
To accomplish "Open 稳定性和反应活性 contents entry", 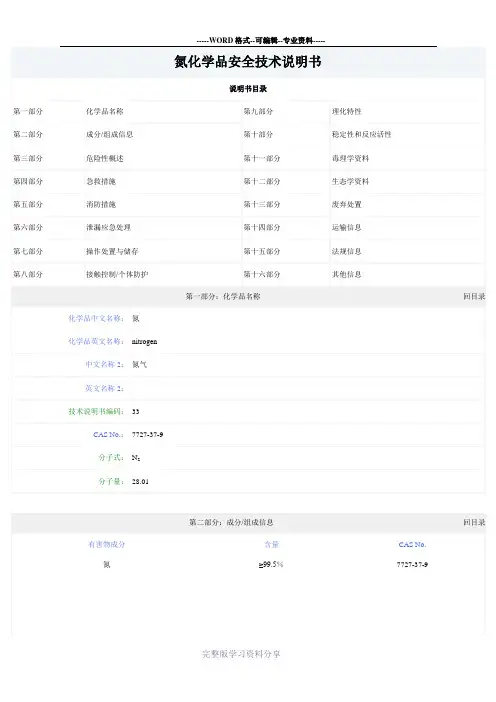I will coord(362,134).
